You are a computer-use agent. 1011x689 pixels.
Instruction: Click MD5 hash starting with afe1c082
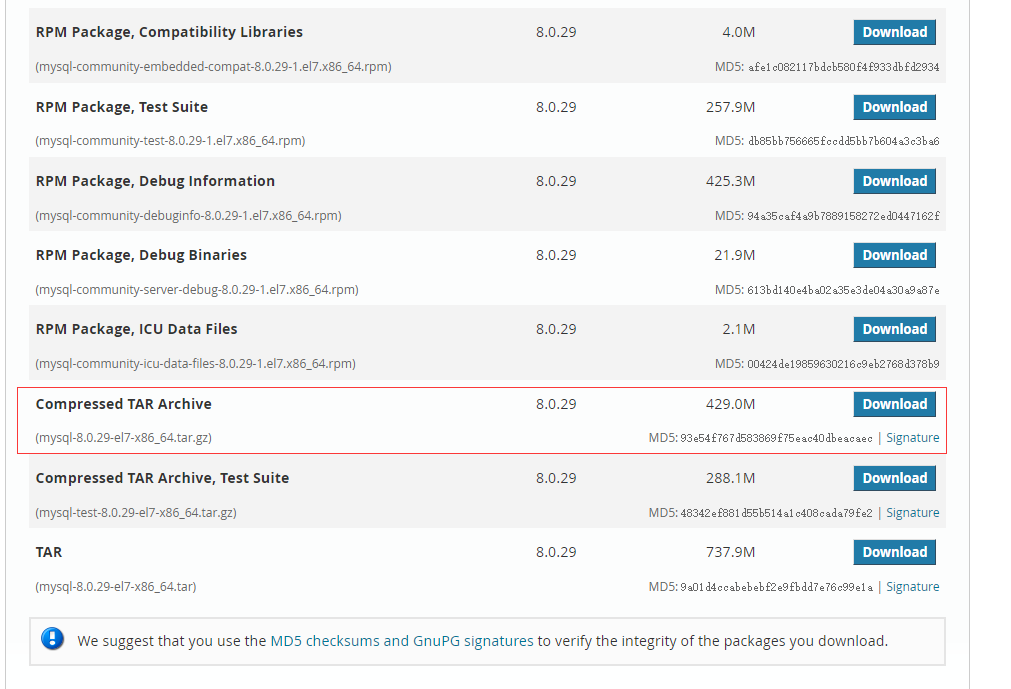coord(843,67)
